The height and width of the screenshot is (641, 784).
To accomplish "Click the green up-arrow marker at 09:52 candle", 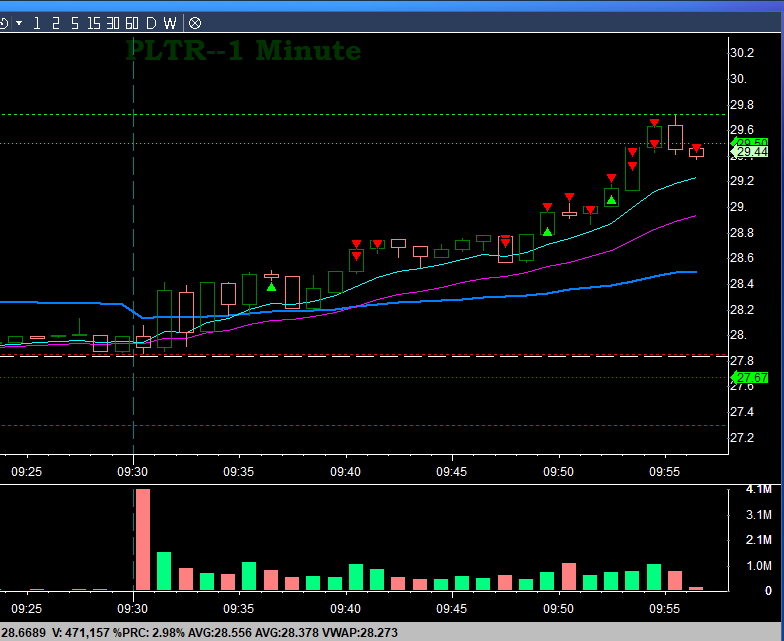I will (611, 200).
